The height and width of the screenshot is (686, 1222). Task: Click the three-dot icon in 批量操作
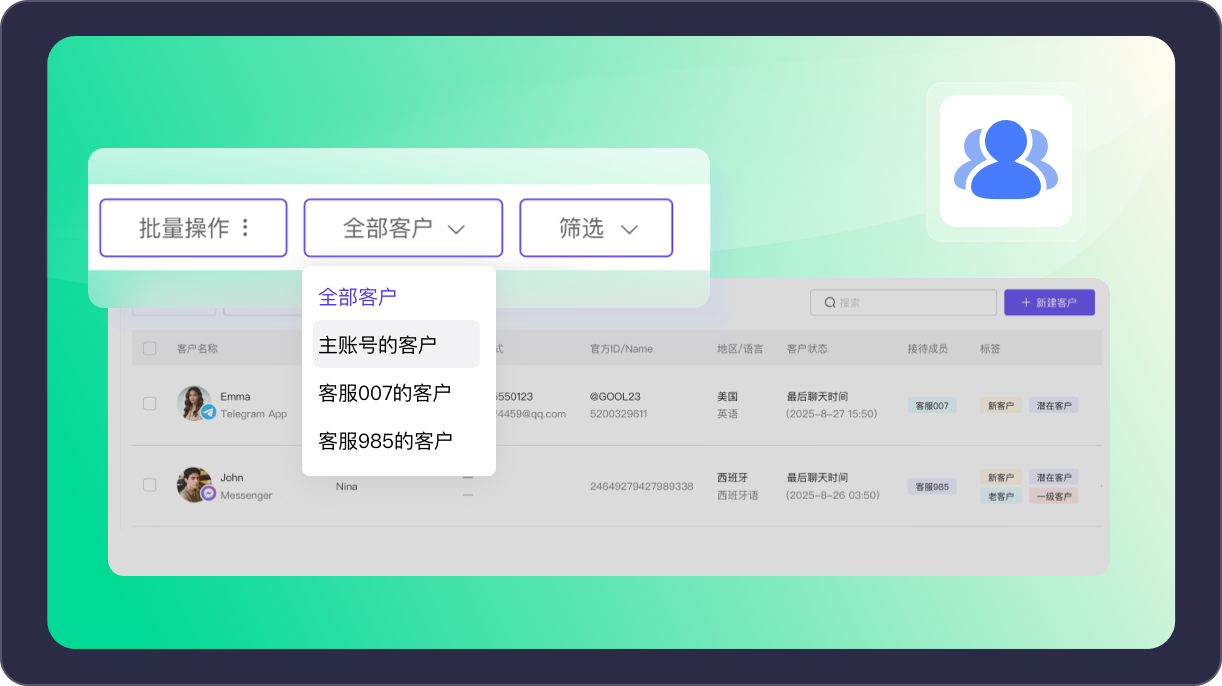click(x=246, y=228)
